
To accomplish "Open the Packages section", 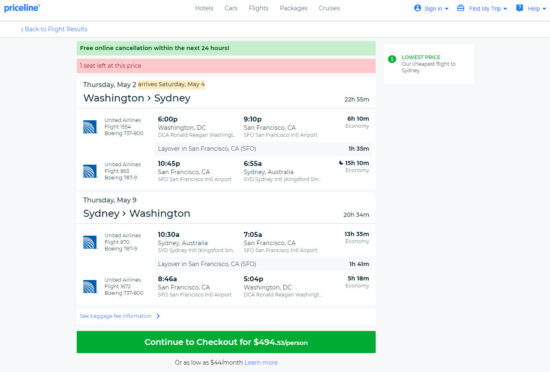I will (294, 8).
